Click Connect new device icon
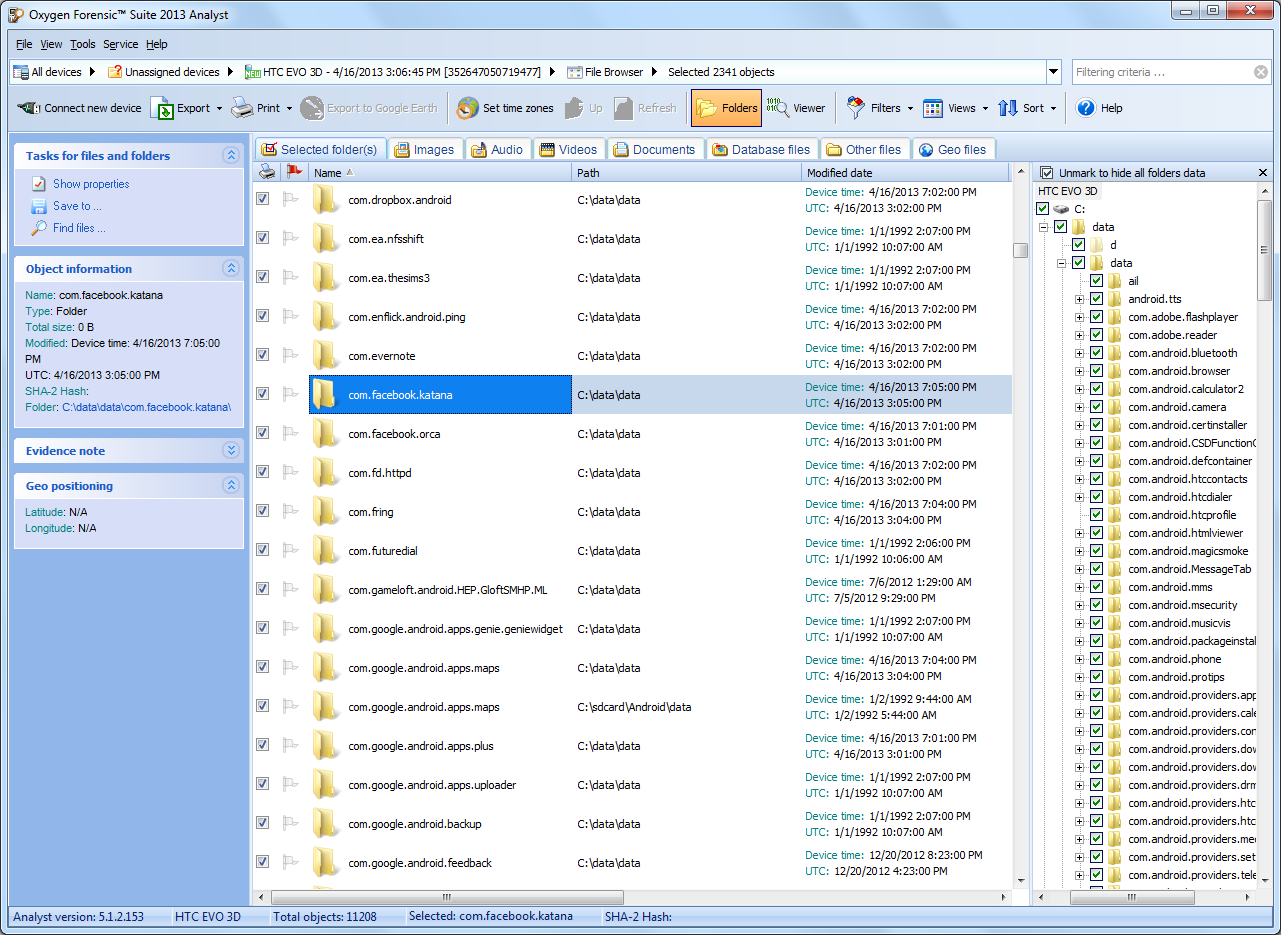 pyautogui.click(x=29, y=108)
